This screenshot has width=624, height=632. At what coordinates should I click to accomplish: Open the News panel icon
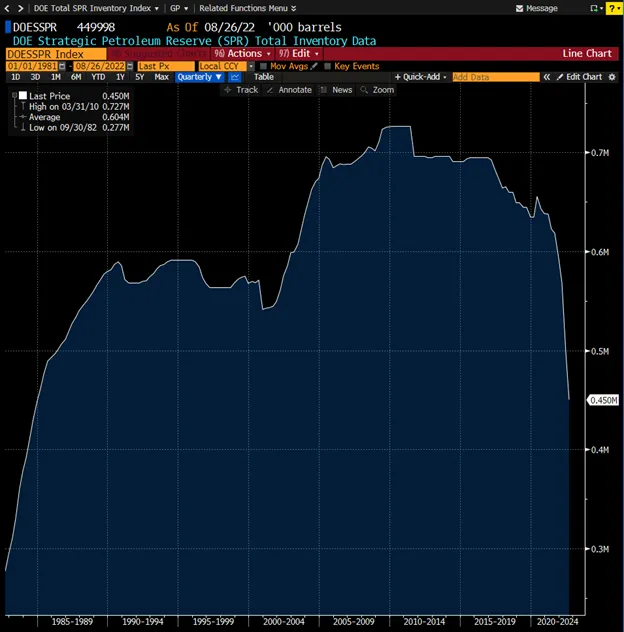point(336,90)
